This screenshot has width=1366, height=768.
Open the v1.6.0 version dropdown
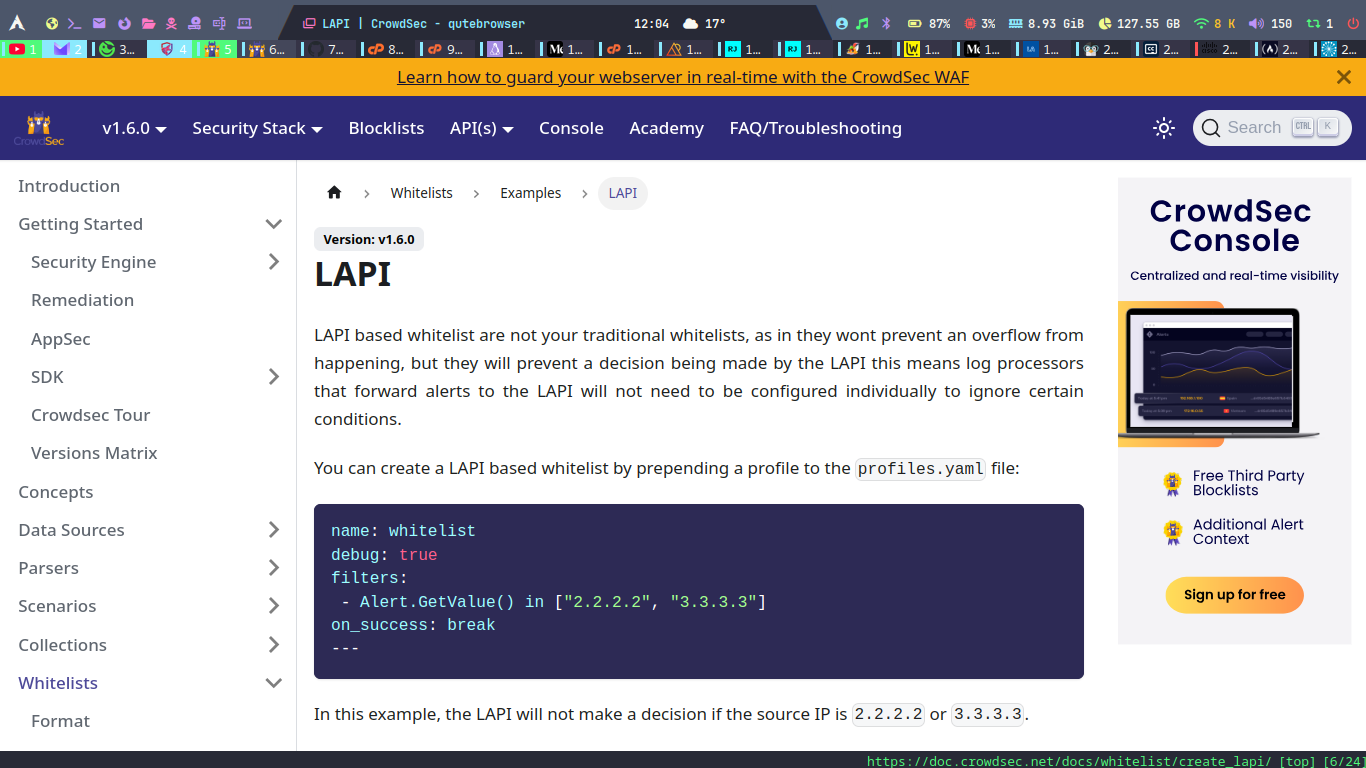(x=134, y=128)
